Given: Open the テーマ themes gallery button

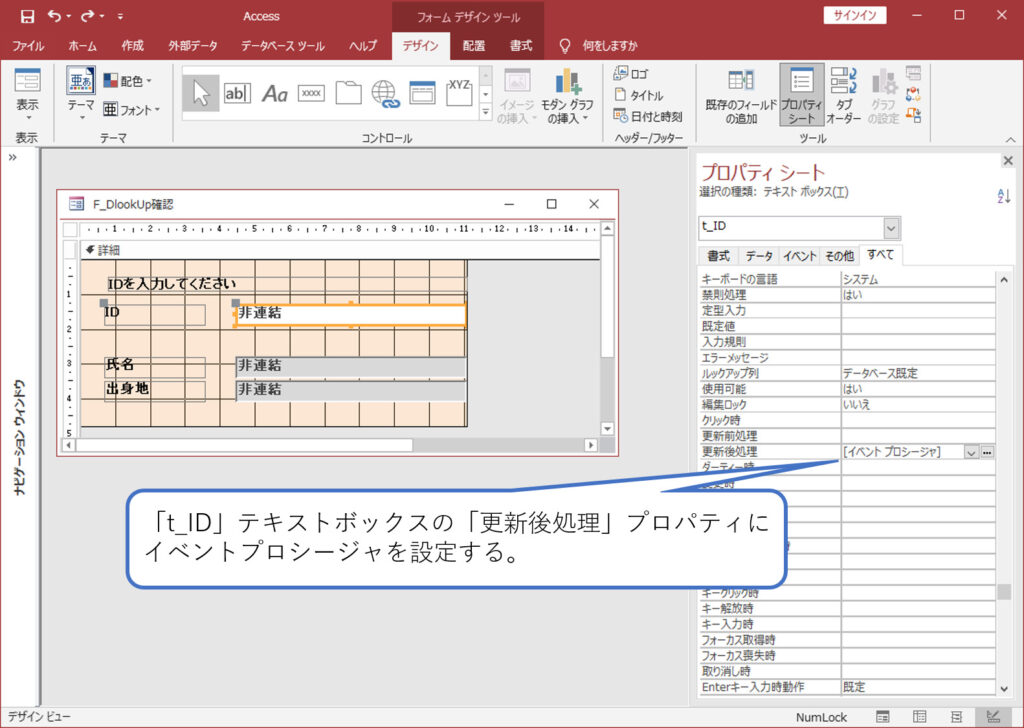Looking at the screenshot, I should point(82,94).
